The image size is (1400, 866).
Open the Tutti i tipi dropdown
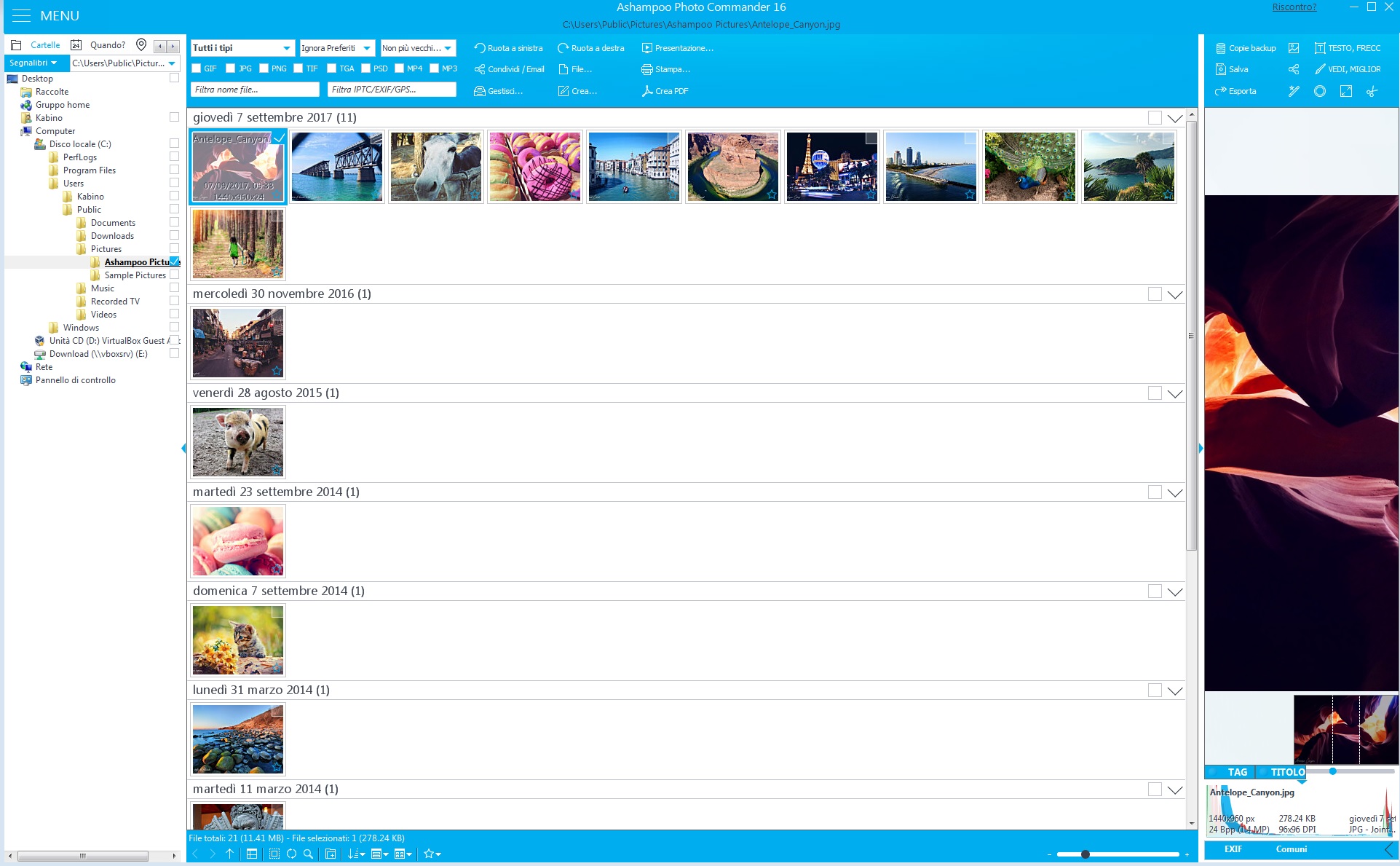point(242,48)
